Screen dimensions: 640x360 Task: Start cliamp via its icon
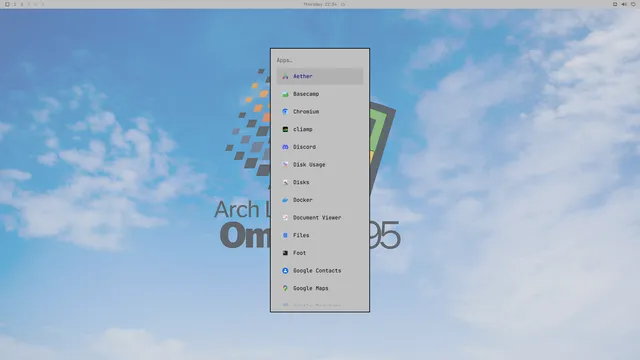click(285, 129)
